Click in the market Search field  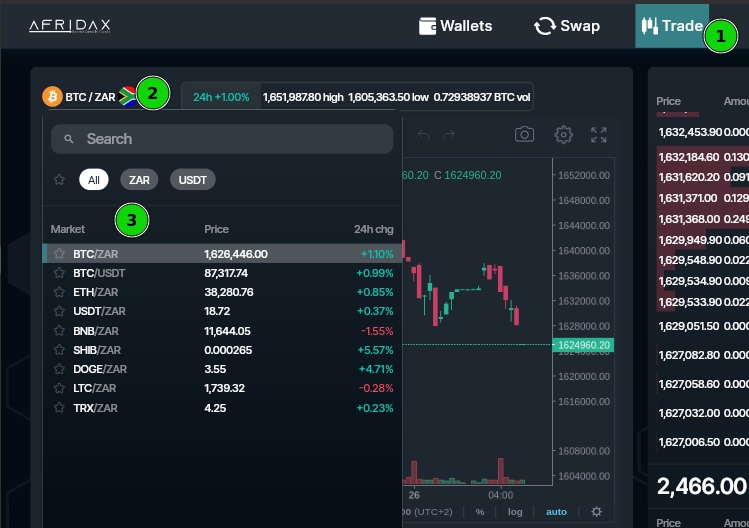coord(222,139)
